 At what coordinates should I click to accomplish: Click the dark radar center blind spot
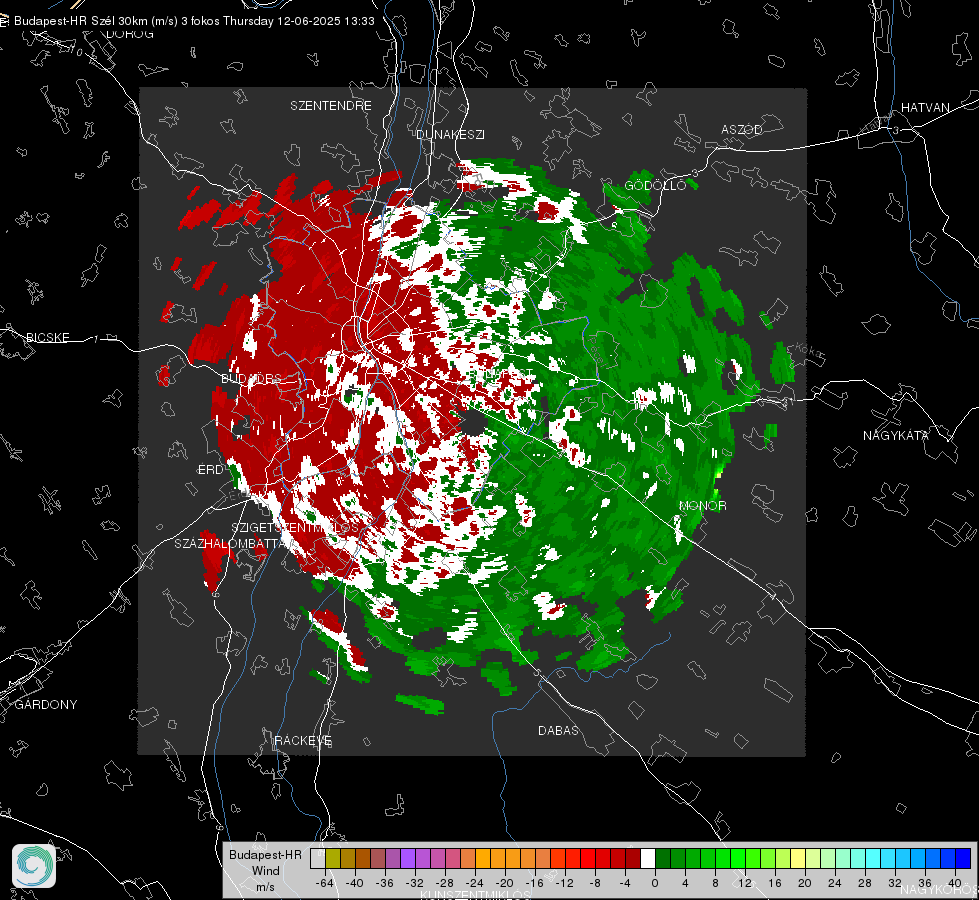pos(475,423)
